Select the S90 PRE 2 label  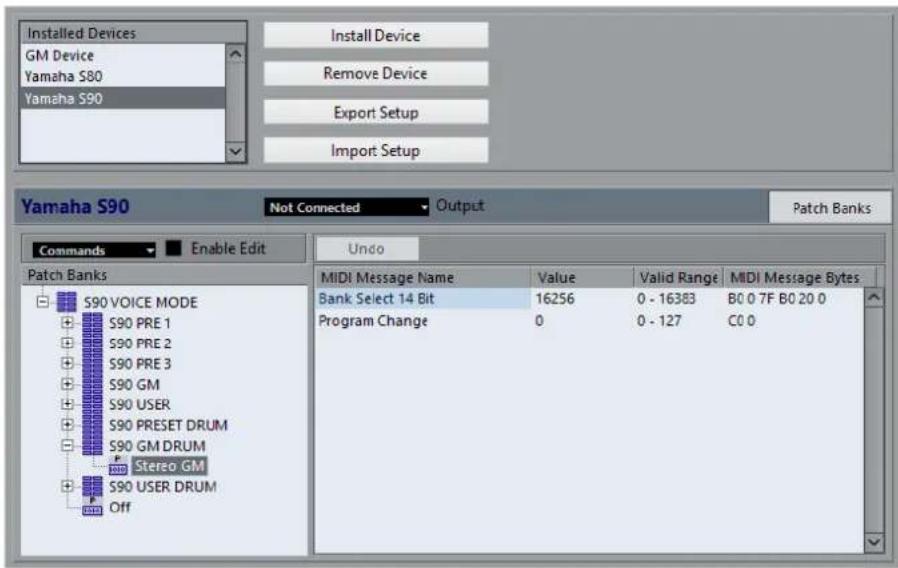point(140,344)
